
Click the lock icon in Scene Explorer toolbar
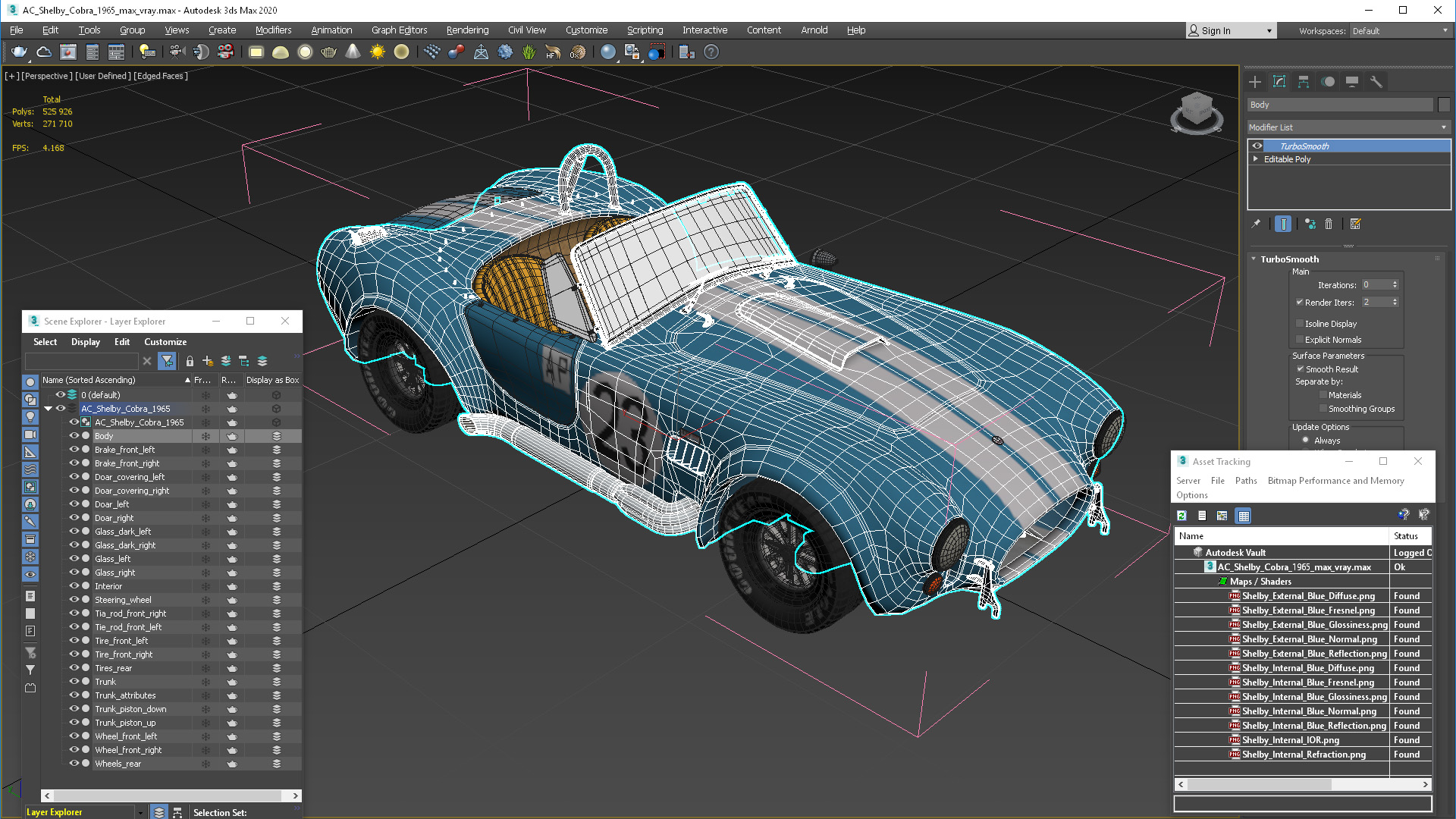[190, 361]
